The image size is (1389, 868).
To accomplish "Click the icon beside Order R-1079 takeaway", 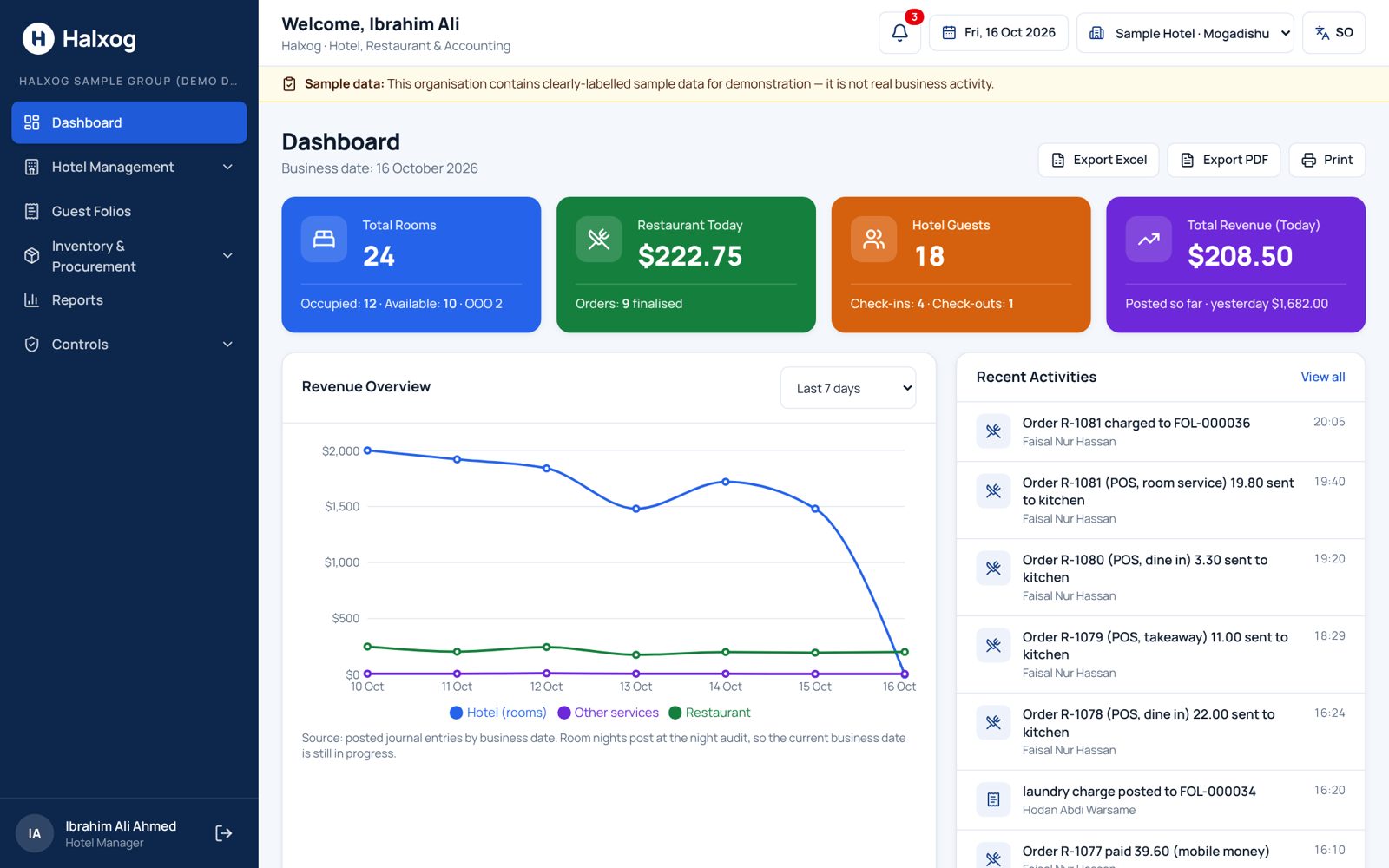I will pos(993,646).
